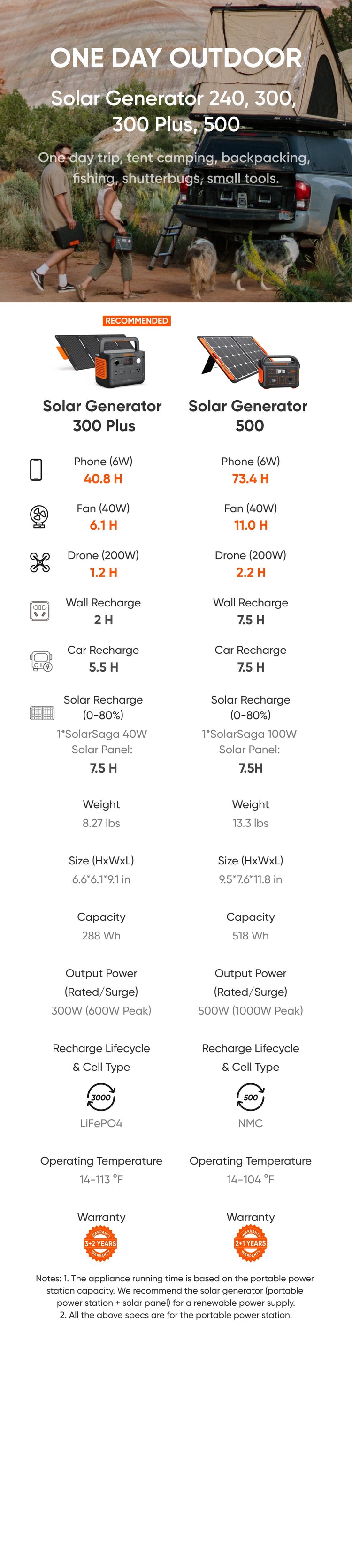Select the Solar Generator 300 Plus title

pyautogui.click(x=102, y=416)
